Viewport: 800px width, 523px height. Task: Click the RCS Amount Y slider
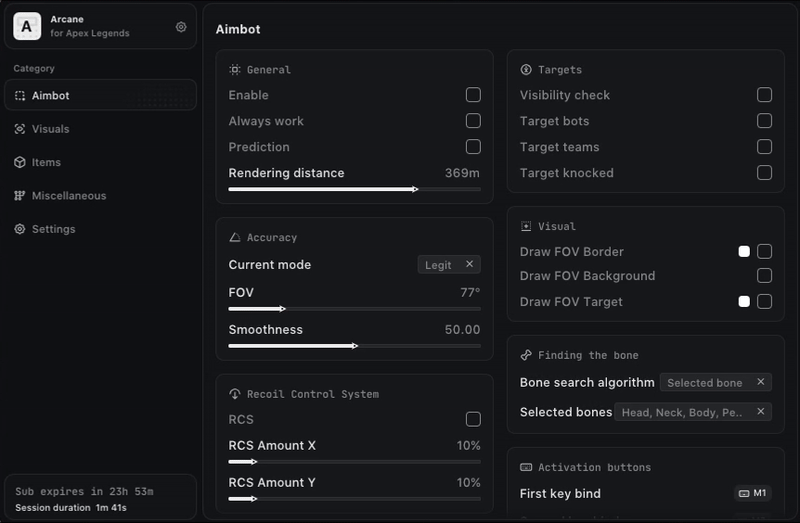[x=355, y=499]
